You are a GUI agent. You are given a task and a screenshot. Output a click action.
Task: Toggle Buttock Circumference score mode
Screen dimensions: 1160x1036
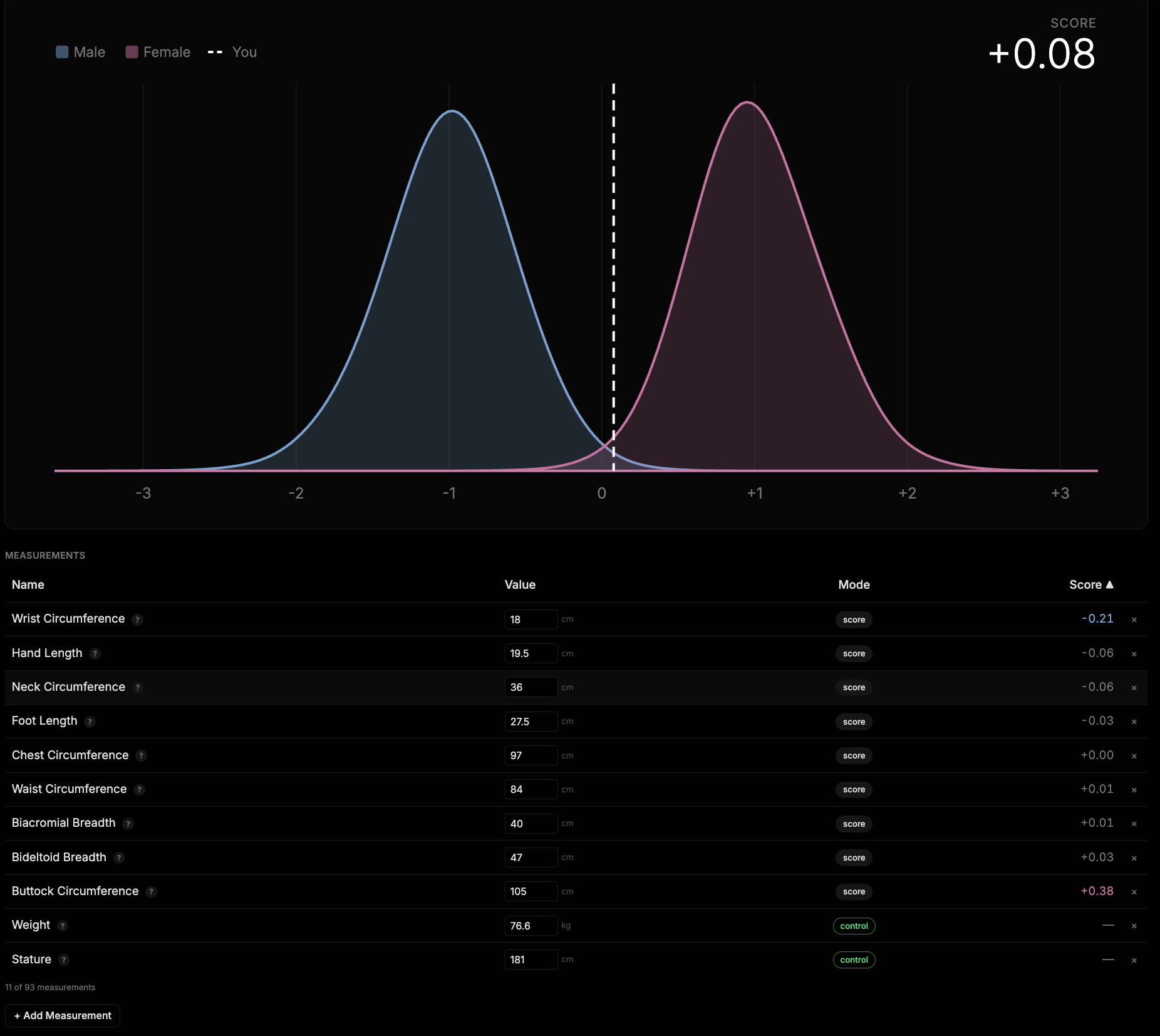click(x=854, y=891)
